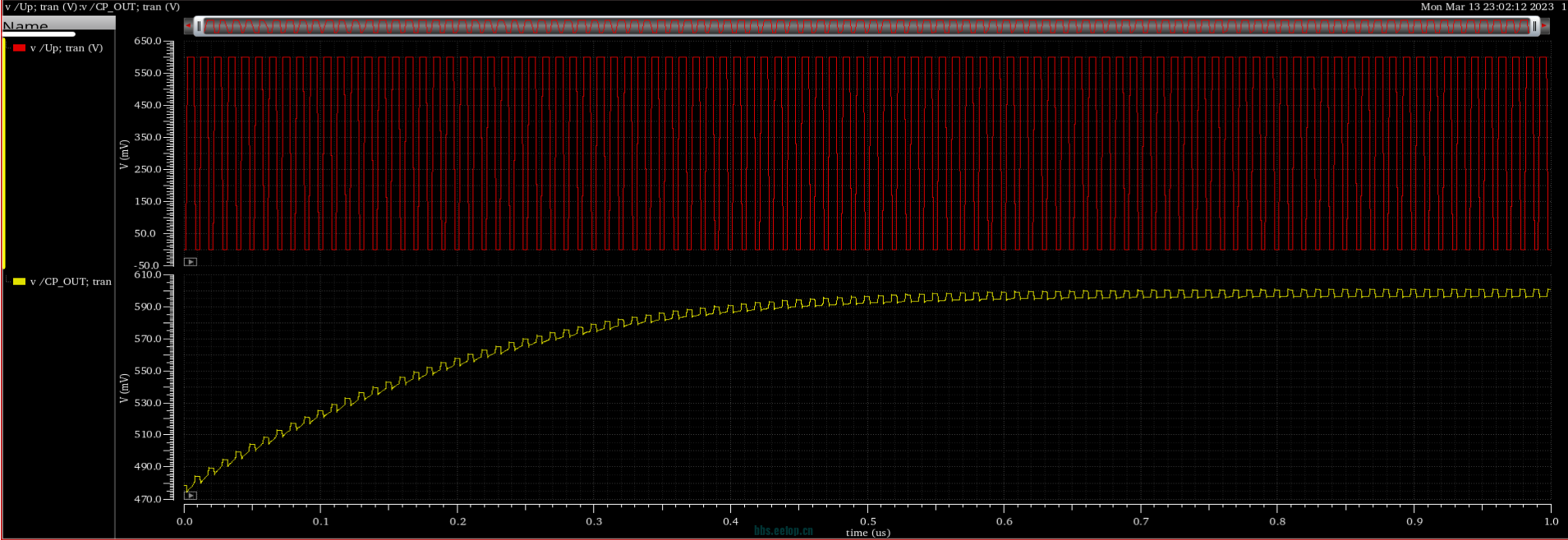Click the -50.0 y-axis value

146,266
